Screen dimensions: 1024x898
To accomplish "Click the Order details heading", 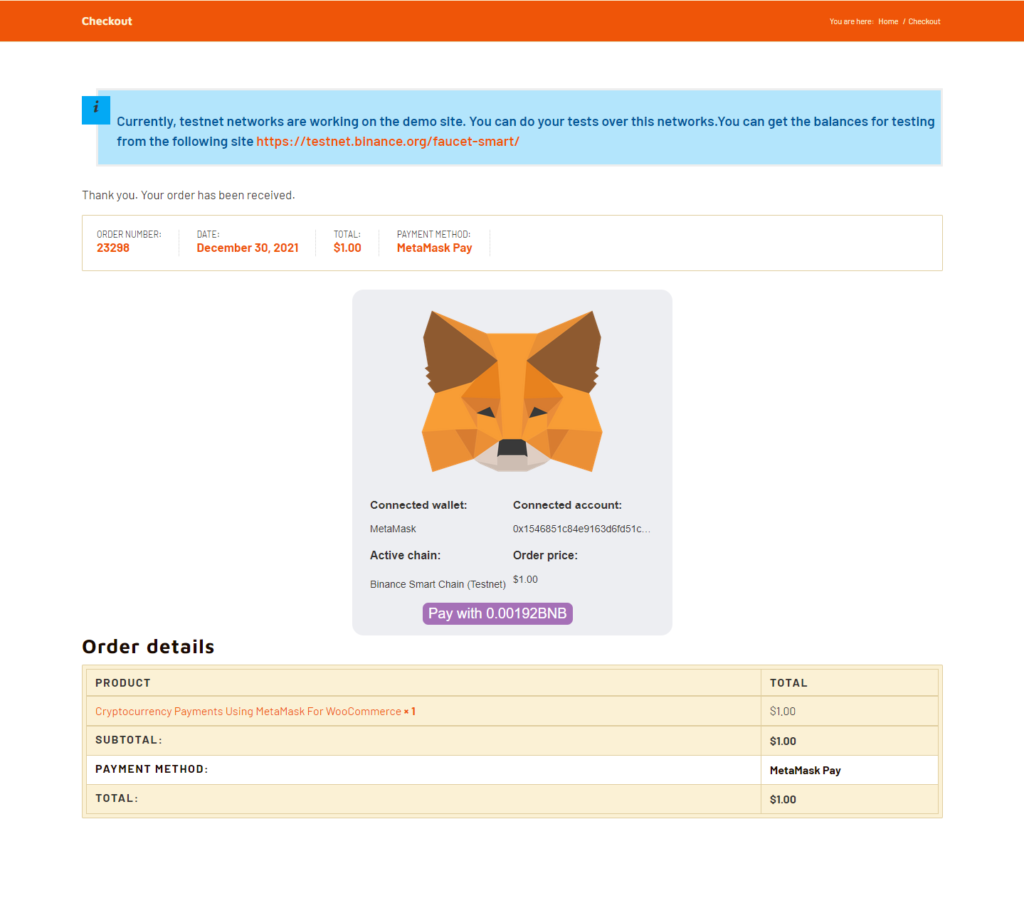I will [148, 646].
